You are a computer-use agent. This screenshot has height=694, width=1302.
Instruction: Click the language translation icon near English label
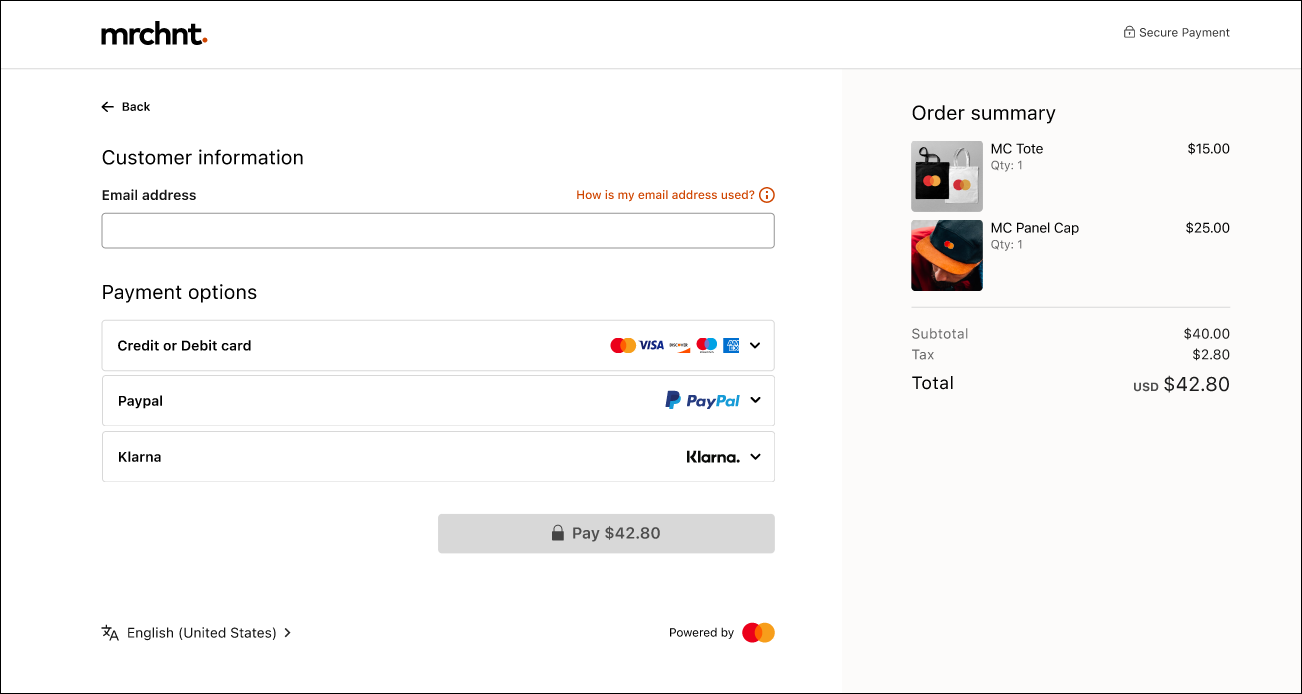point(109,632)
